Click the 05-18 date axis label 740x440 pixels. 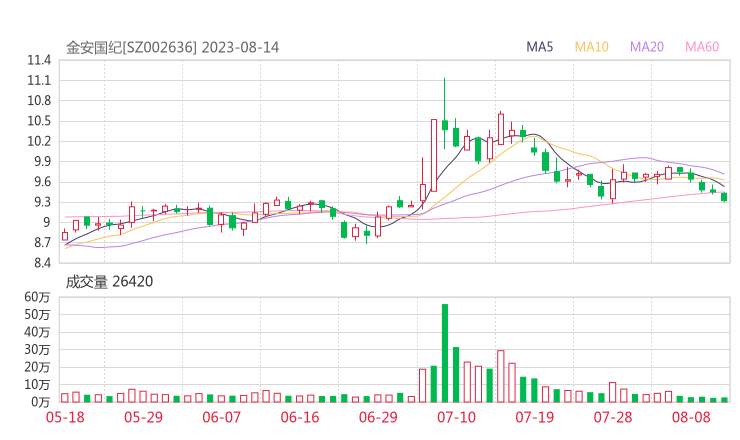pyautogui.click(x=65, y=417)
